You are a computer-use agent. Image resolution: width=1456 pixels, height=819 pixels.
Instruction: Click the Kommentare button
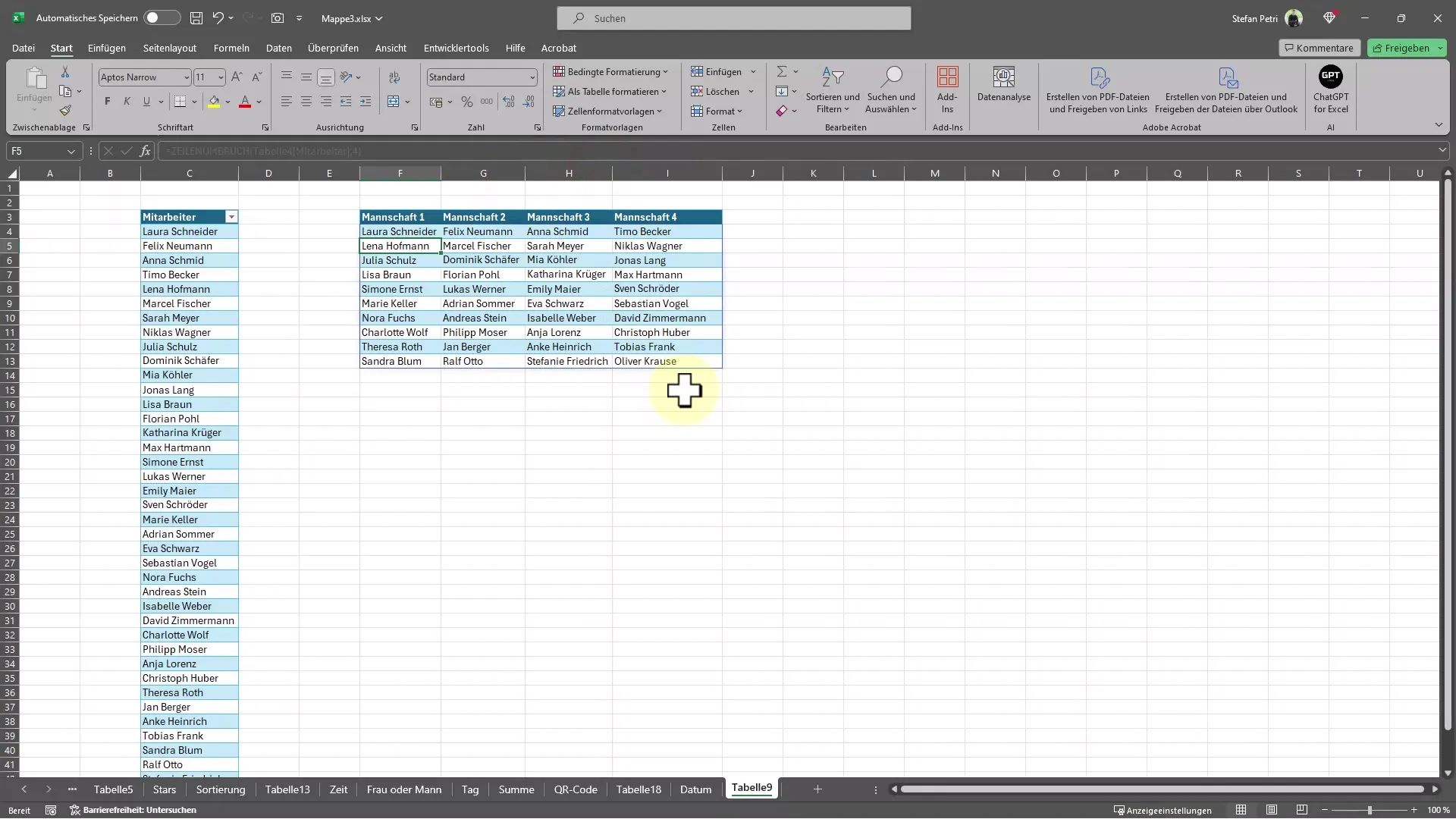click(1319, 48)
